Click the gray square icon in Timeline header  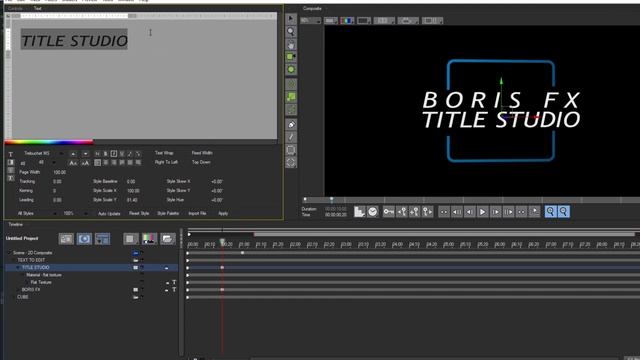pyautogui.click(x=131, y=239)
